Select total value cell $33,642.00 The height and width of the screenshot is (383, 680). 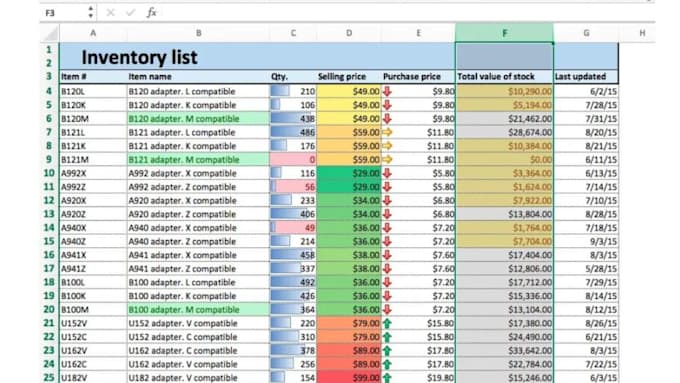click(504, 350)
